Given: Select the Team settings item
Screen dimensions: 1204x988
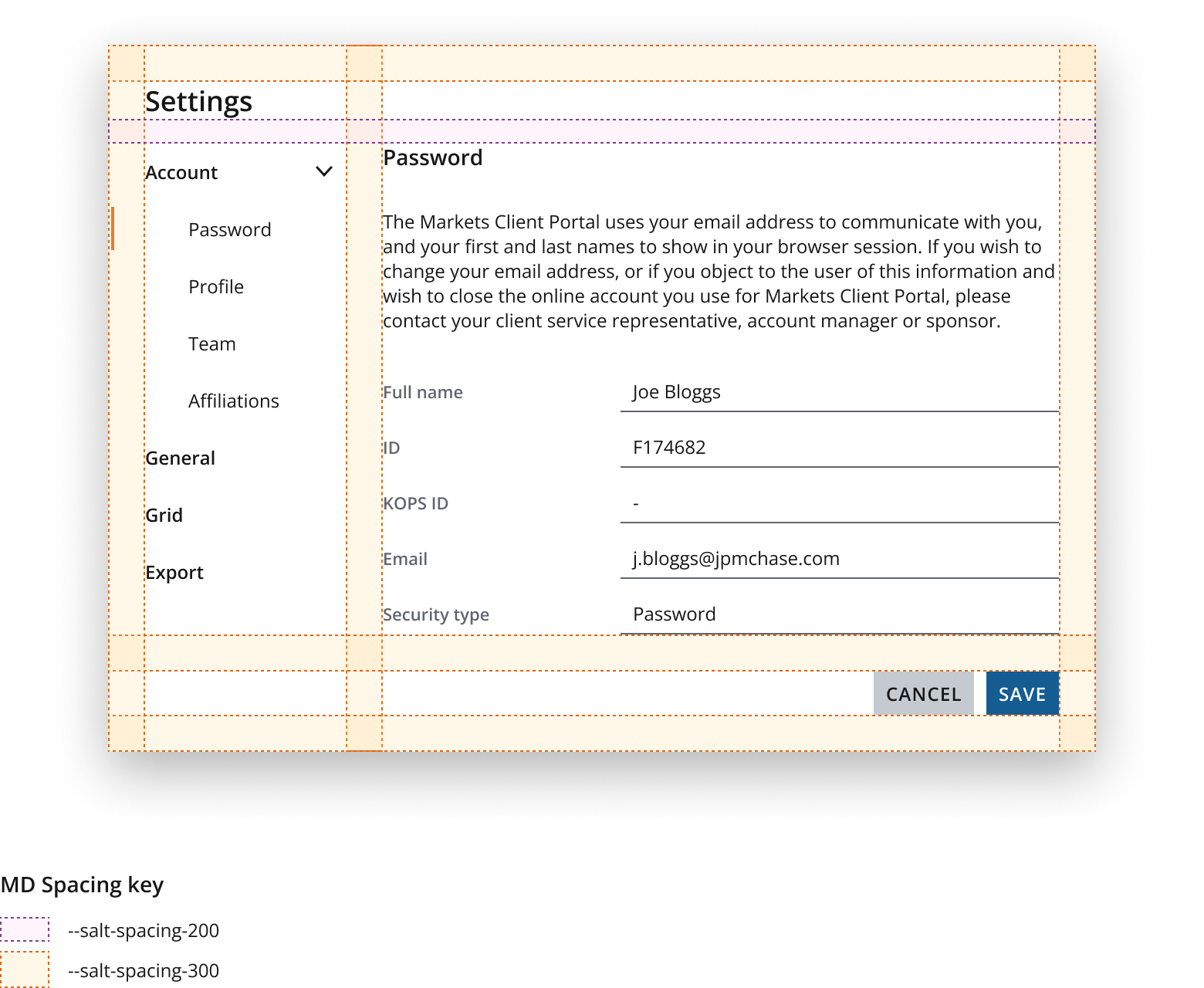Looking at the screenshot, I should (211, 343).
